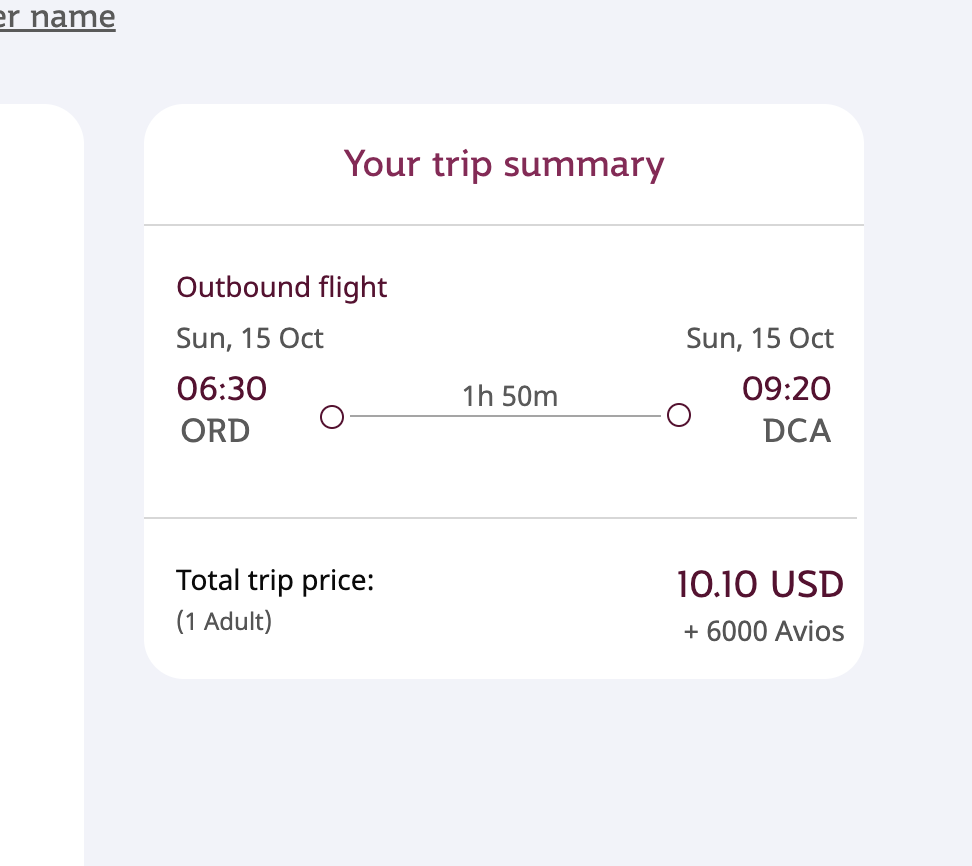Open the partially visible underlined "name" link

point(58,17)
